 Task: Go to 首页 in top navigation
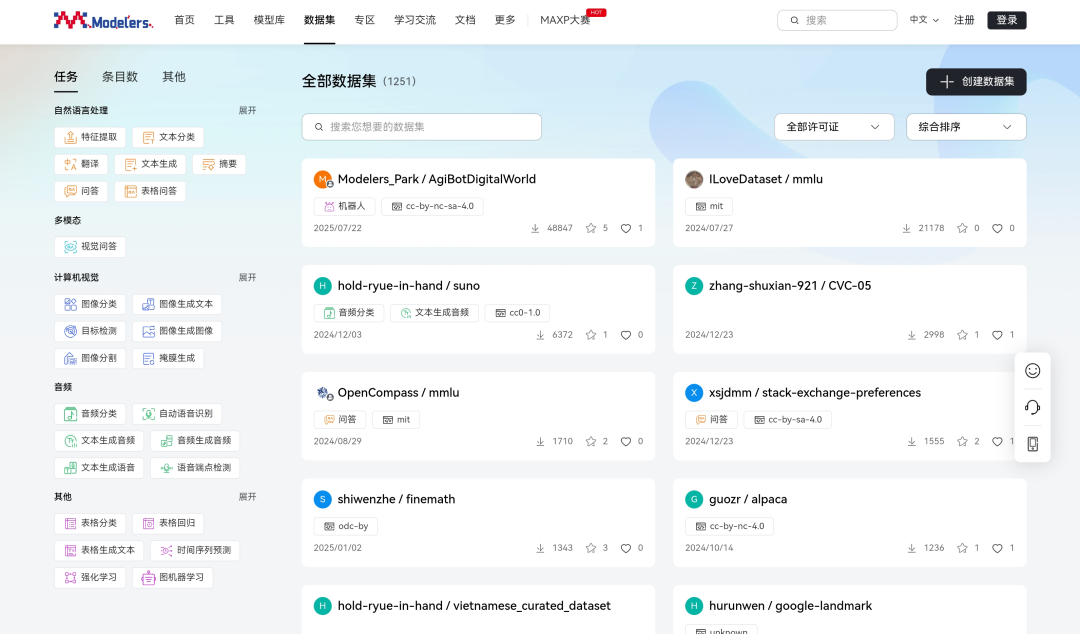[185, 20]
